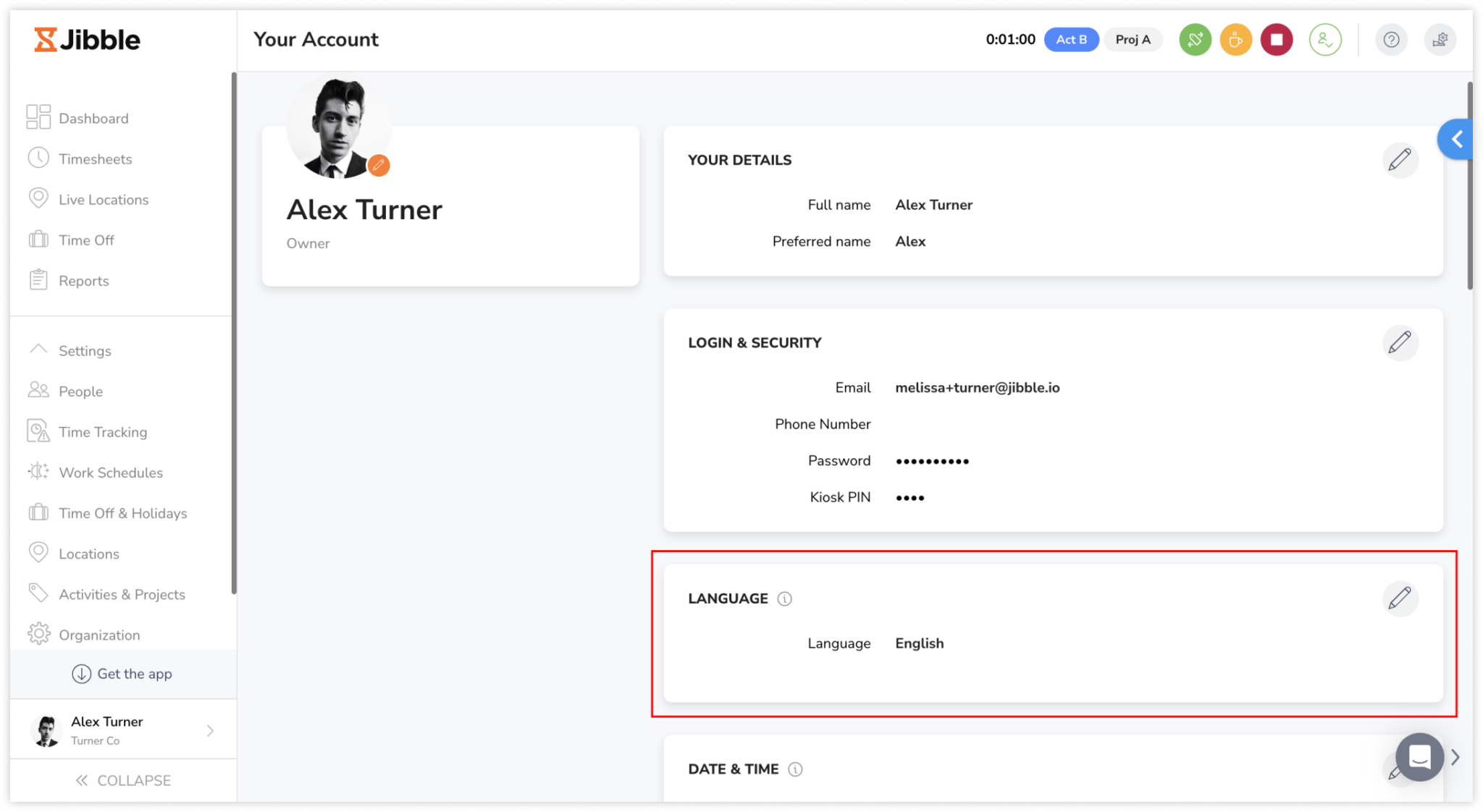Stop the timer with the red stop icon
This screenshot has width=1483, height=812.
1276,40
